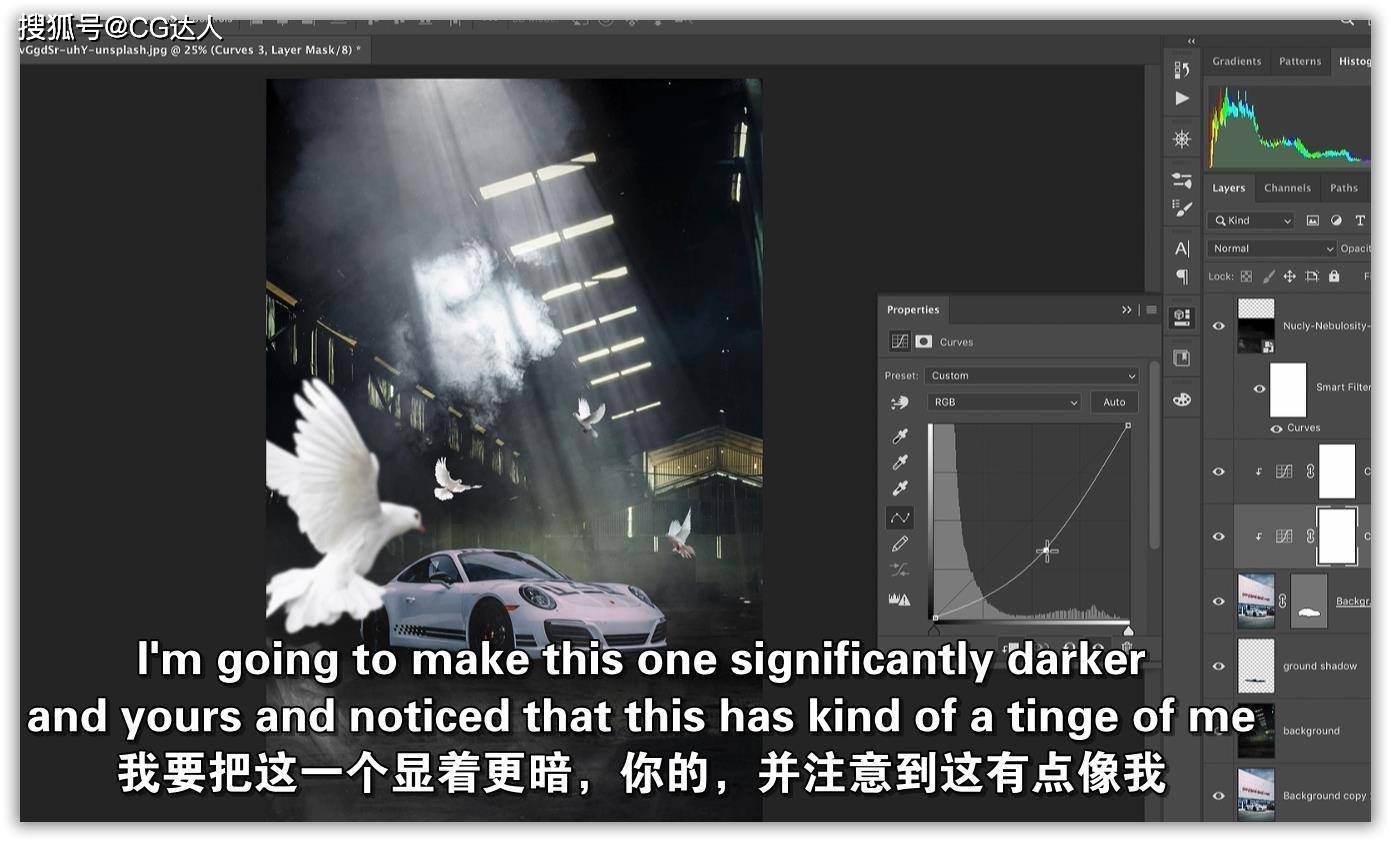1391x842 pixels.
Task: Hide the ground shadow layer
Action: click(1218, 666)
